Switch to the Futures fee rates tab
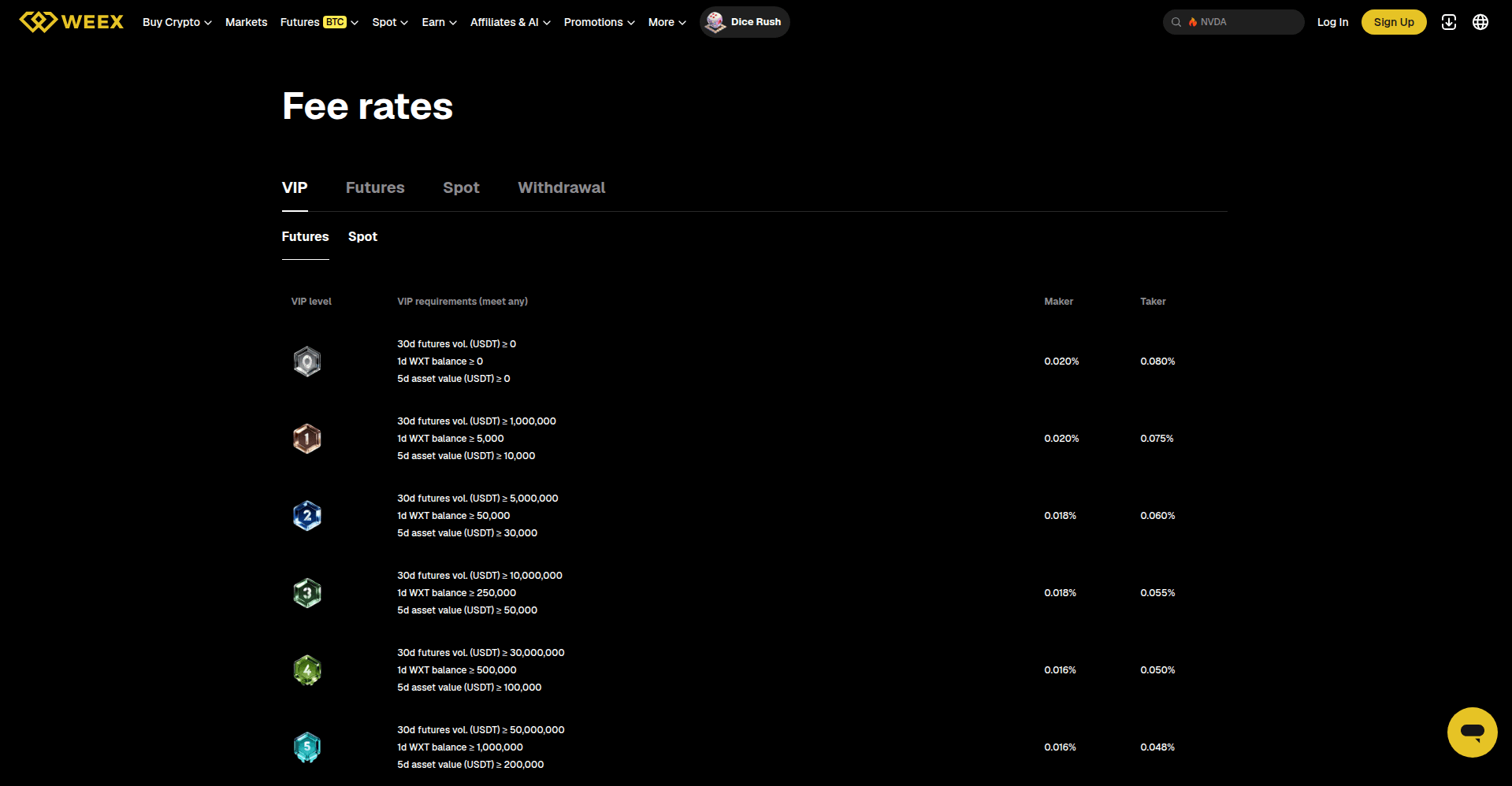The height and width of the screenshot is (786, 1512). tap(375, 187)
